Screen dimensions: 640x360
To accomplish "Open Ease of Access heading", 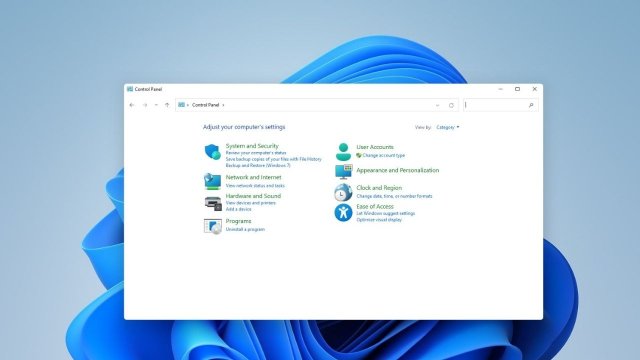I will [x=375, y=207].
